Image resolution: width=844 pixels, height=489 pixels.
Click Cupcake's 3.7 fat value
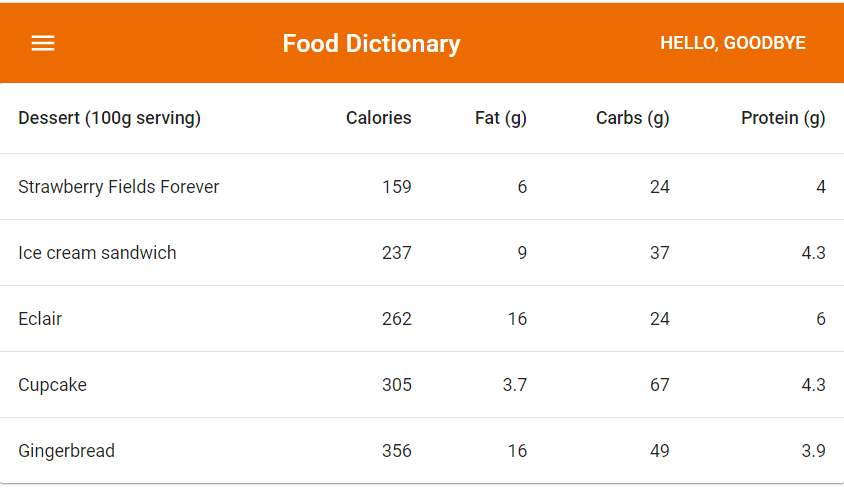click(x=515, y=385)
